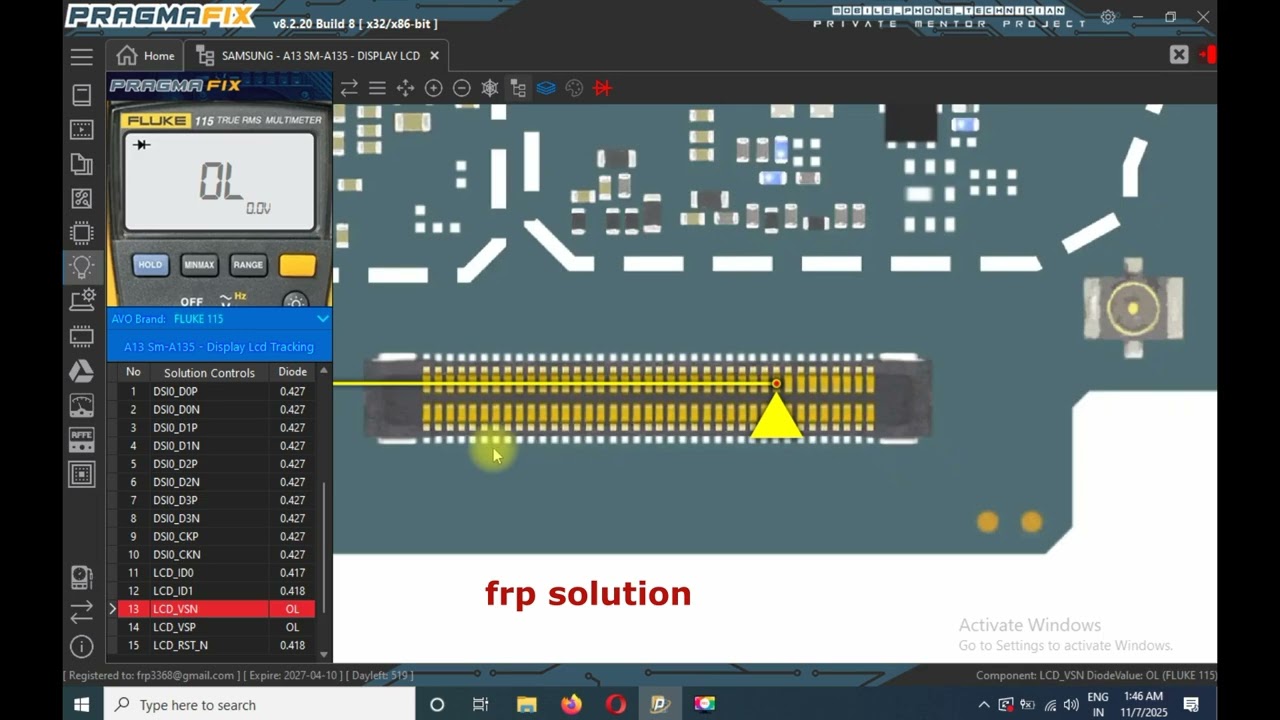Zoom out with the minus circle icon
The image size is (1280, 720).
461,88
